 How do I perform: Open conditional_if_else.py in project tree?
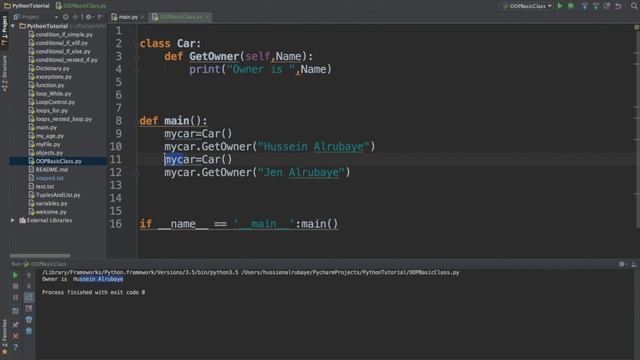coord(59,51)
